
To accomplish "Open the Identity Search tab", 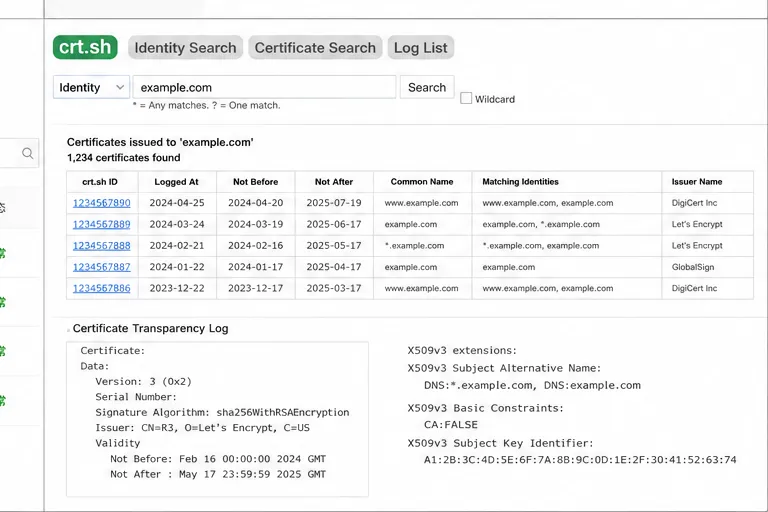I will 185,48.
